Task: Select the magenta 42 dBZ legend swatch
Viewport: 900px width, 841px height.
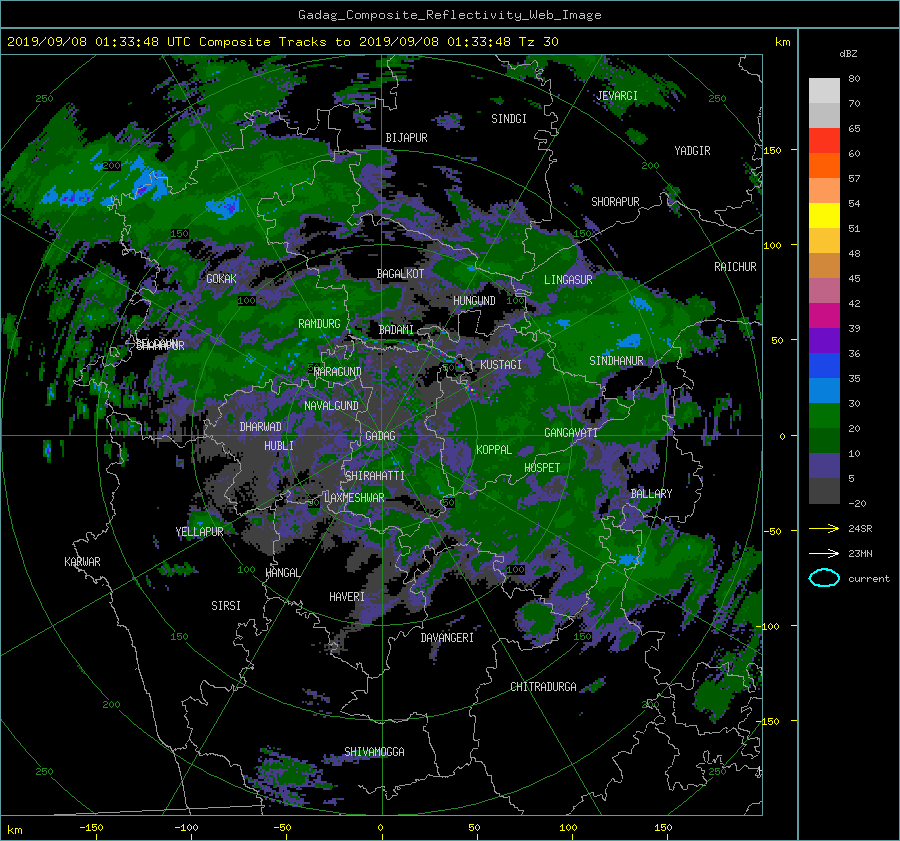Action: 824,315
